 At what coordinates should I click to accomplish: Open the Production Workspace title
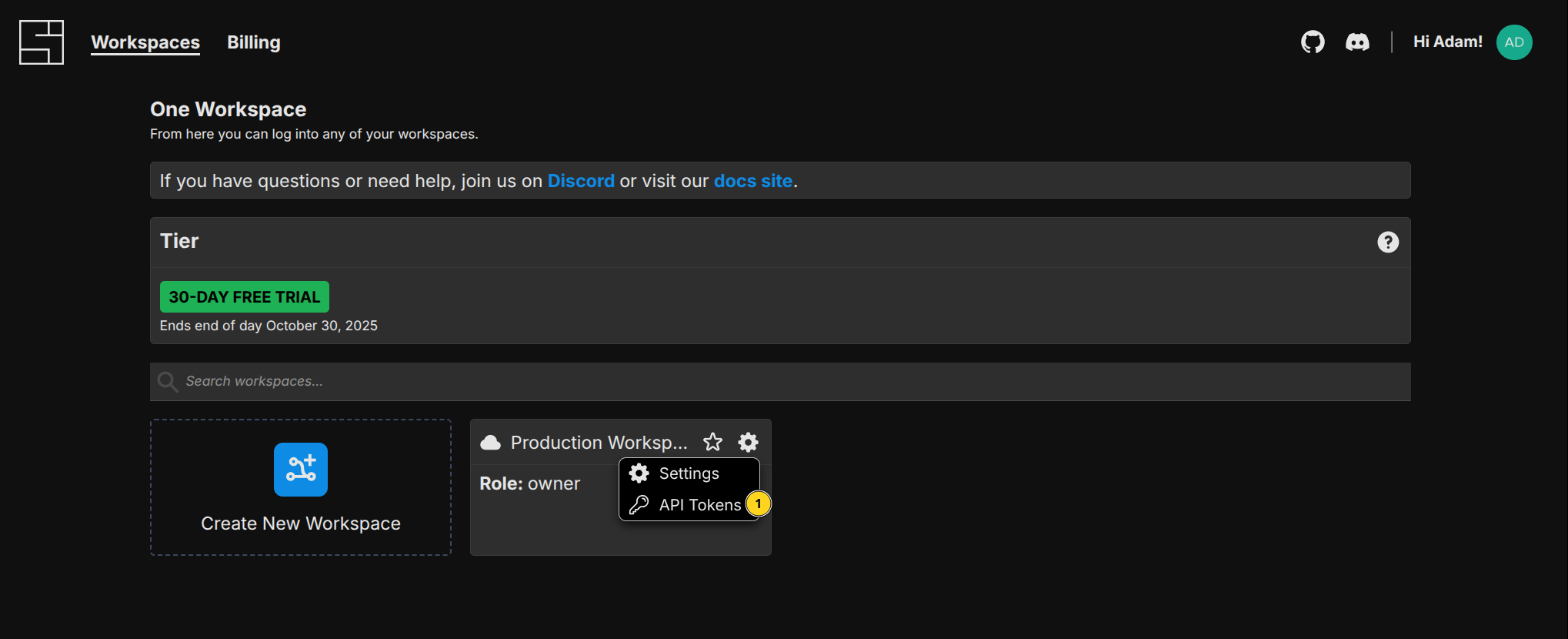pyautogui.click(x=599, y=443)
